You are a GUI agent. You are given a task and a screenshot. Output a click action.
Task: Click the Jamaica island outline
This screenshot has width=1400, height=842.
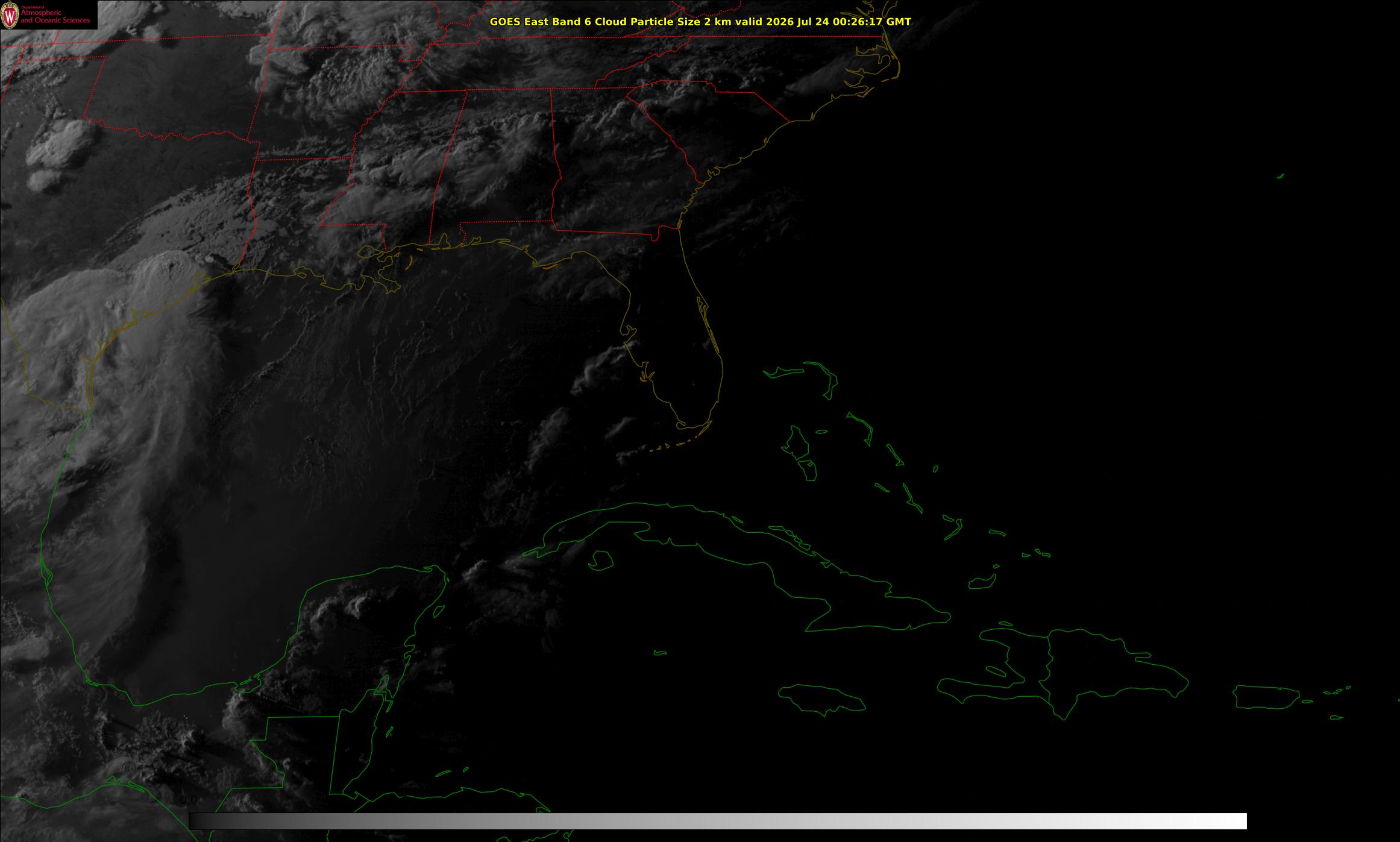pyautogui.click(x=821, y=698)
